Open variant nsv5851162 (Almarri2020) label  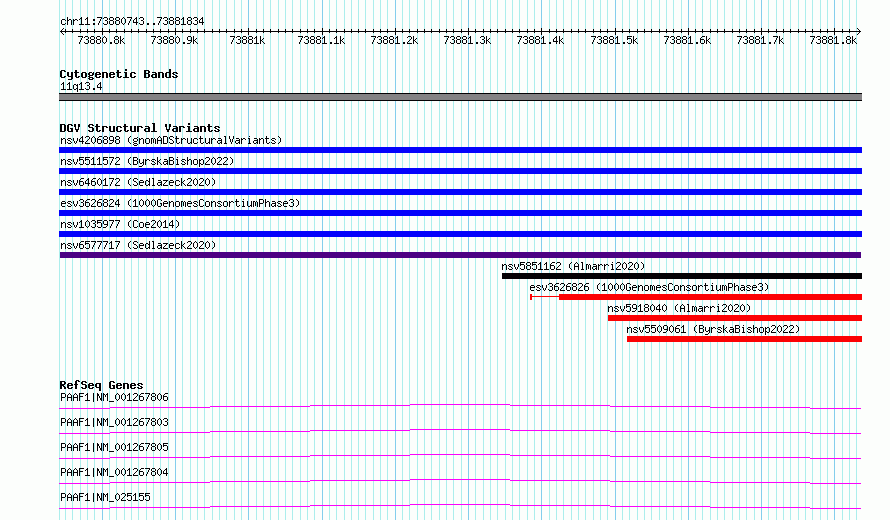point(573,266)
